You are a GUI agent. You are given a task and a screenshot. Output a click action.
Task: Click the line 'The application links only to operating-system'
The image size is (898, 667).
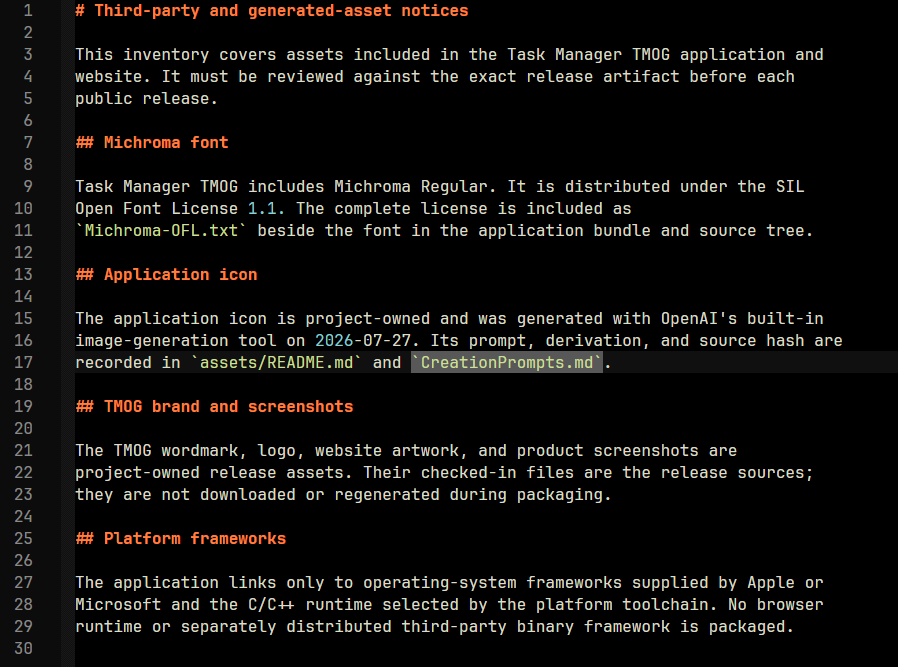tap(450, 583)
